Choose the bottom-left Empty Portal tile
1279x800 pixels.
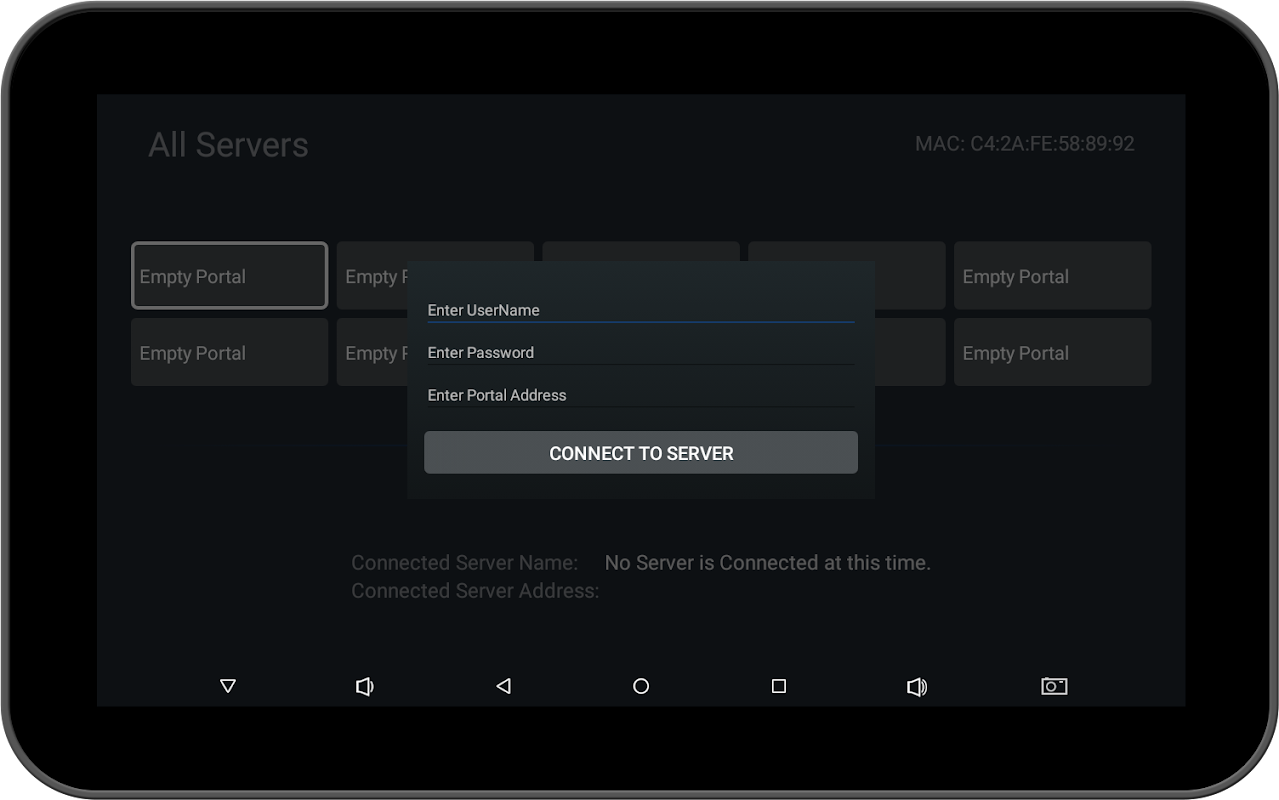tap(230, 352)
